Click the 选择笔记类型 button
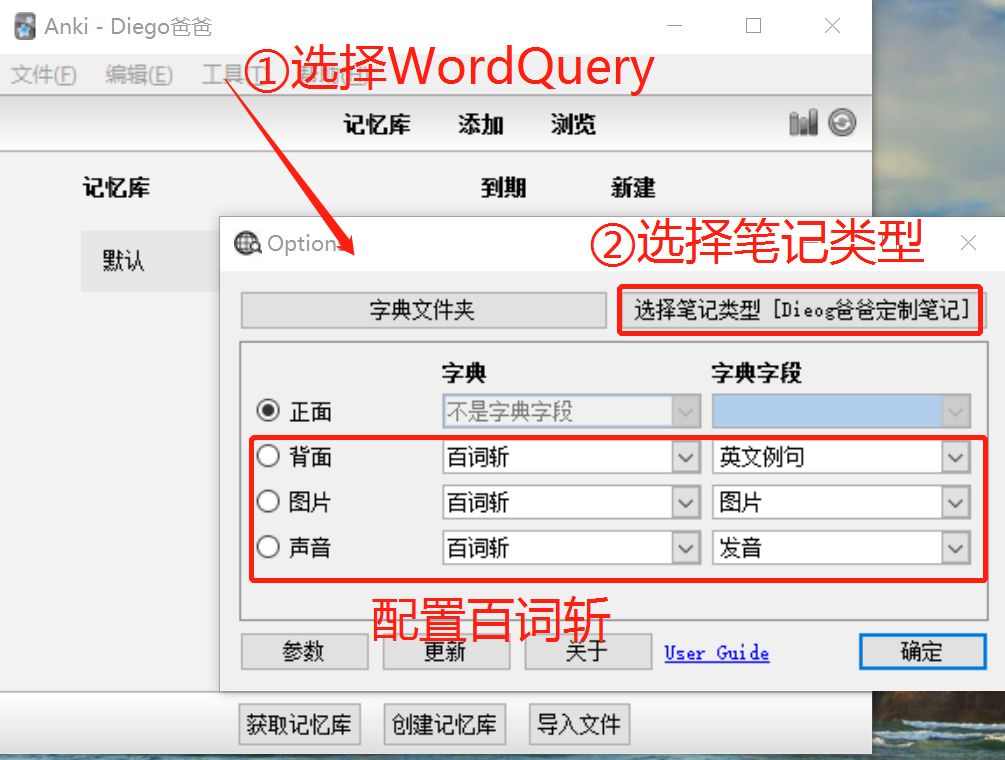The height and width of the screenshot is (760, 1005). click(x=800, y=310)
